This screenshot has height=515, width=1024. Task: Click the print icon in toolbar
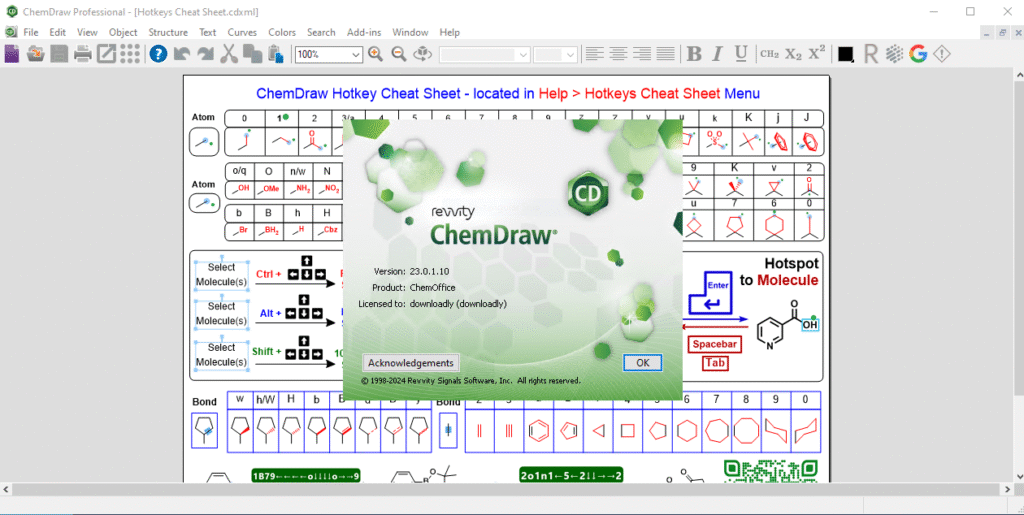tap(83, 54)
